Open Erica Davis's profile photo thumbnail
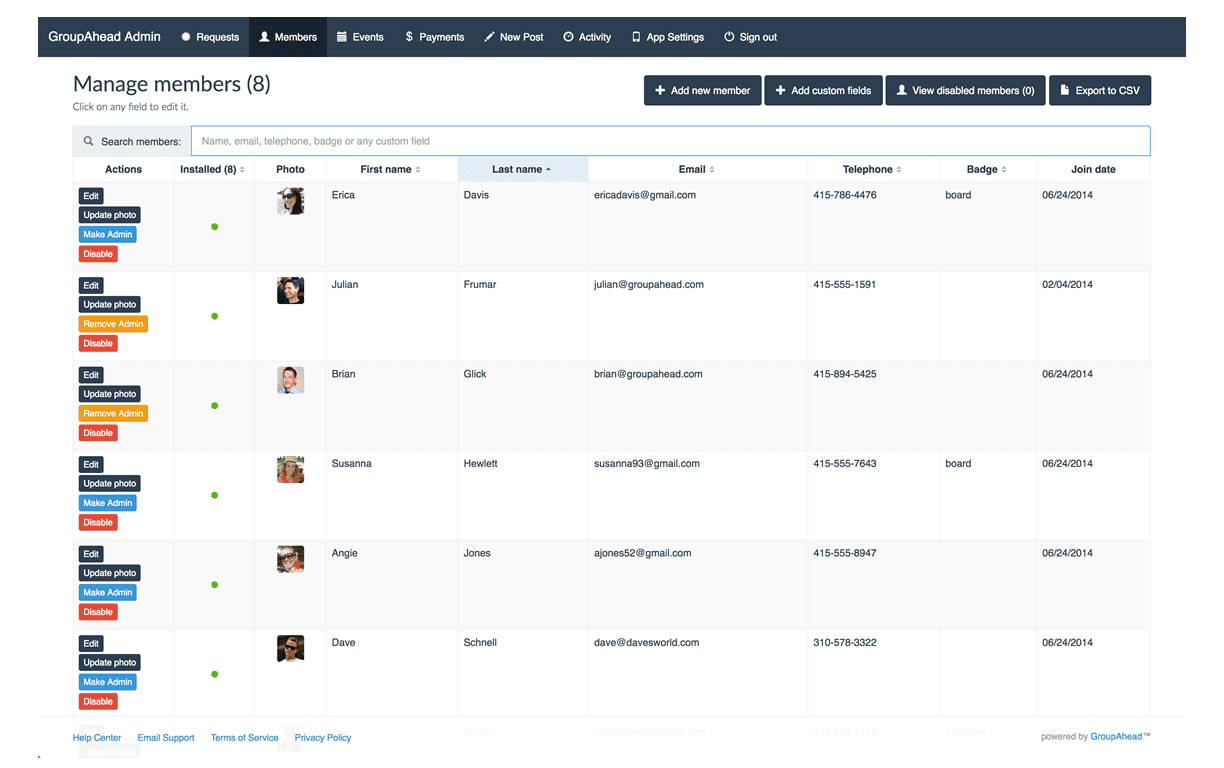 point(290,201)
